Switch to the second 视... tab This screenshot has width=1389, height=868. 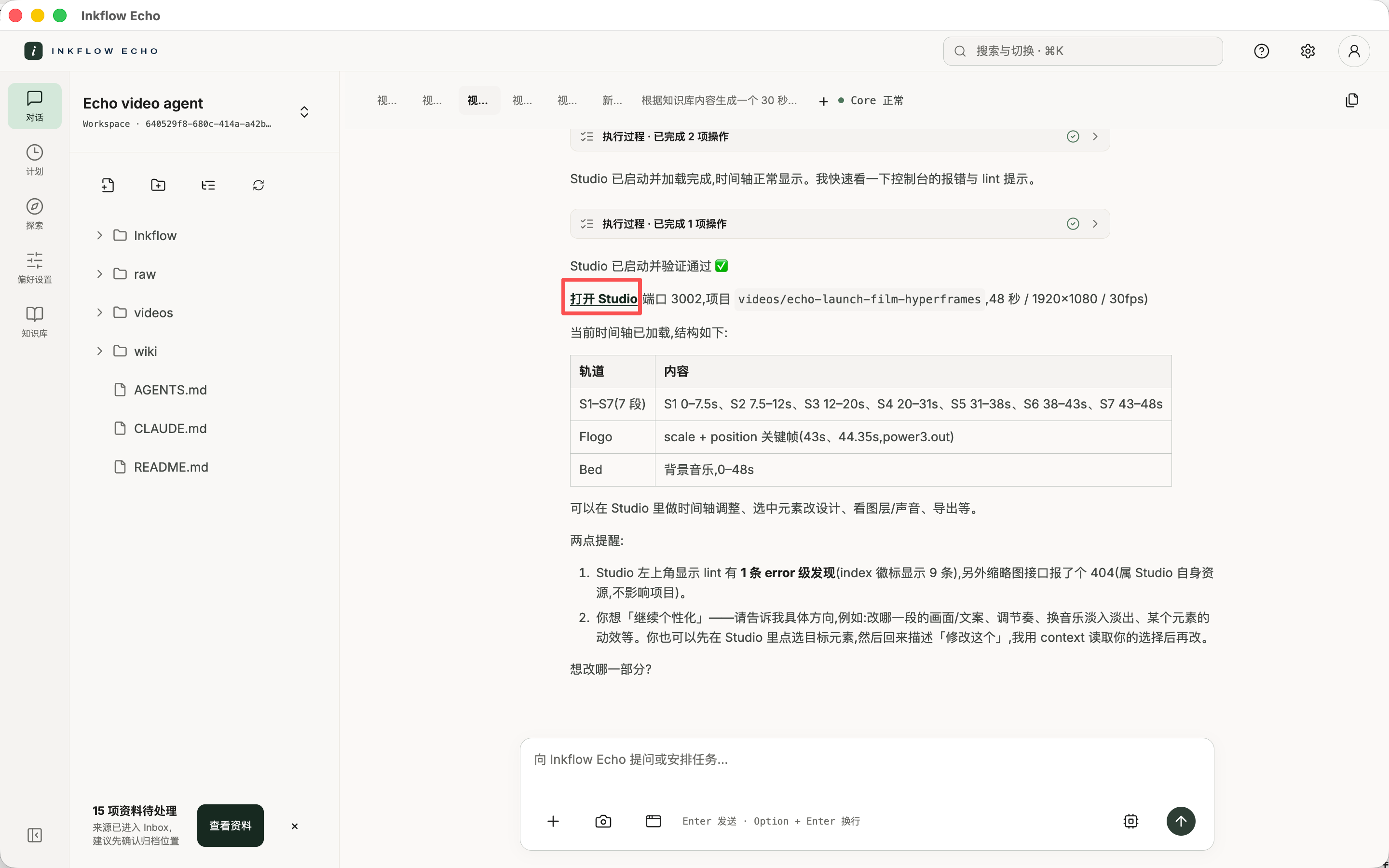click(x=432, y=100)
